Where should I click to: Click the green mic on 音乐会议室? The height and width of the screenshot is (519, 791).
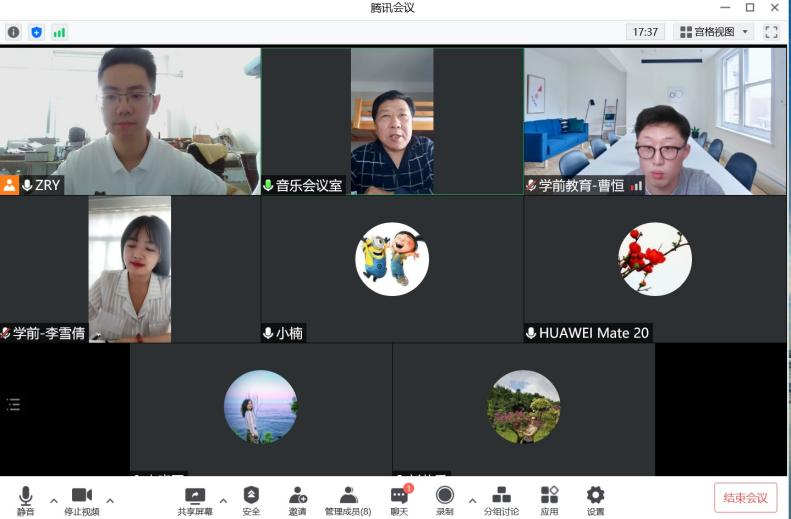click(x=268, y=185)
